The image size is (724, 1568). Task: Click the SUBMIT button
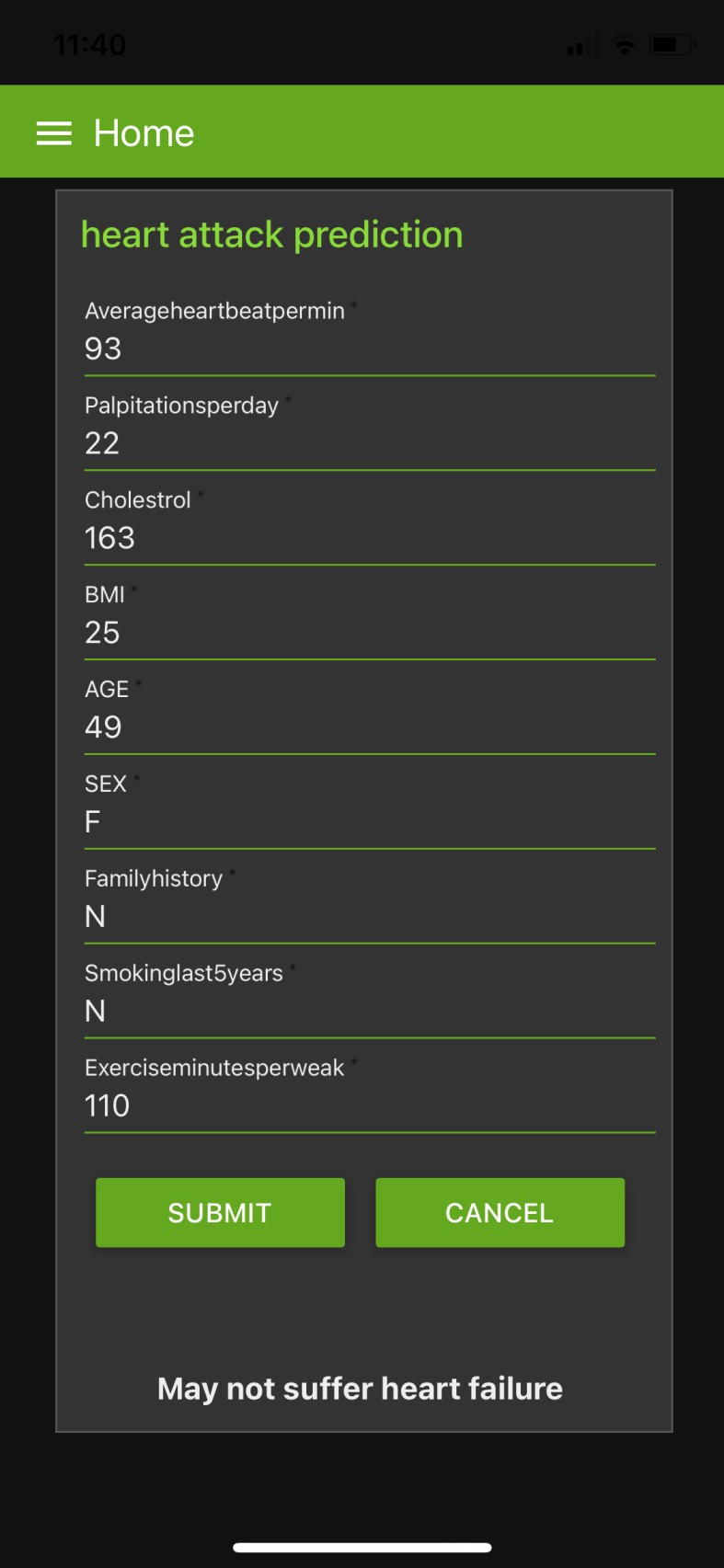coord(220,1212)
